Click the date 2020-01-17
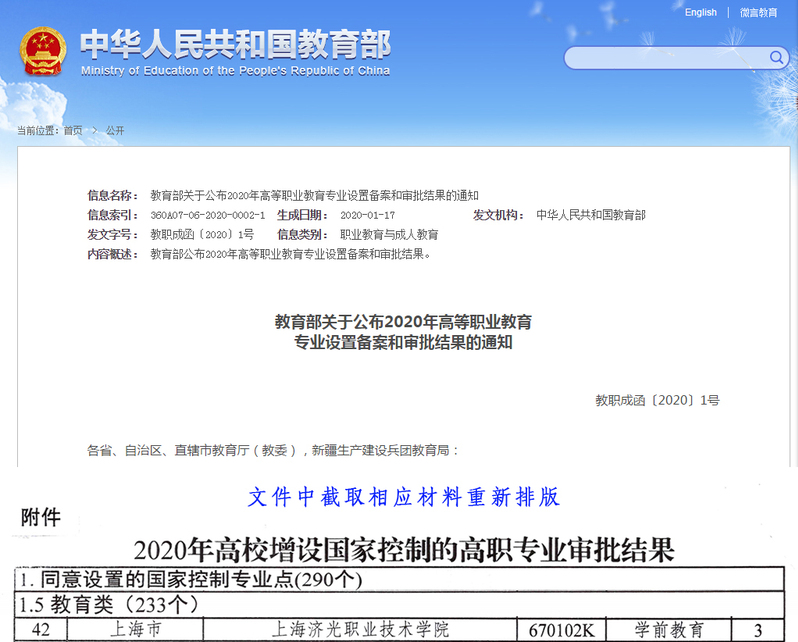798x642 pixels. (x=367, y=215)
